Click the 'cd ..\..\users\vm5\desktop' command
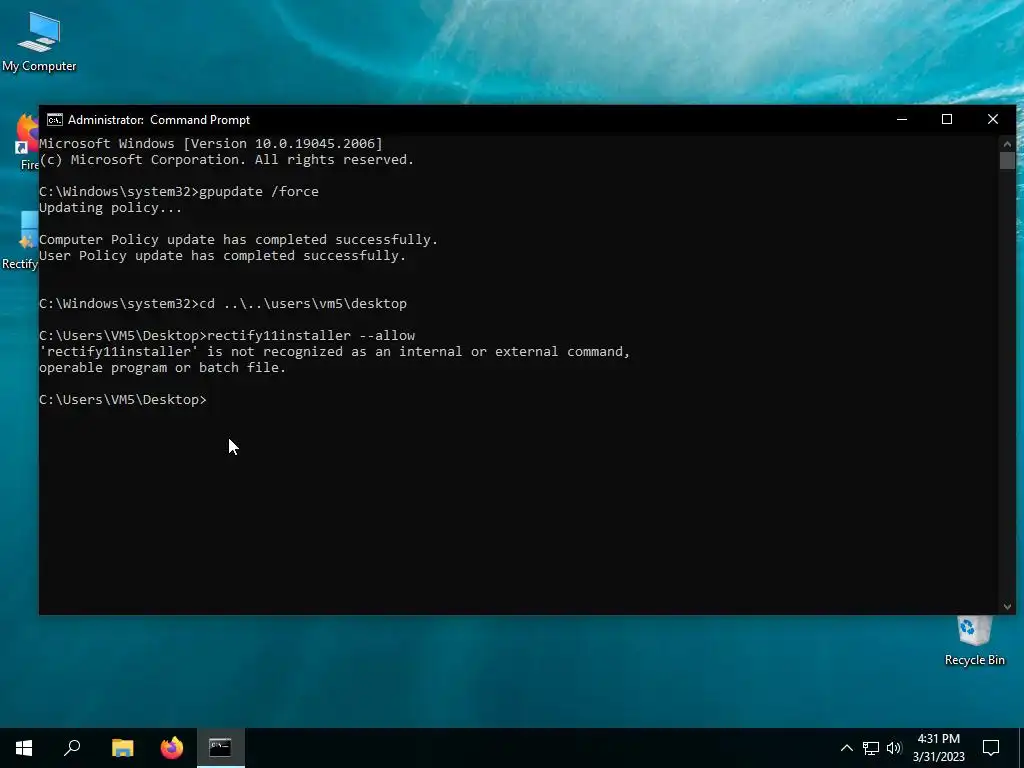 [303, 304]
